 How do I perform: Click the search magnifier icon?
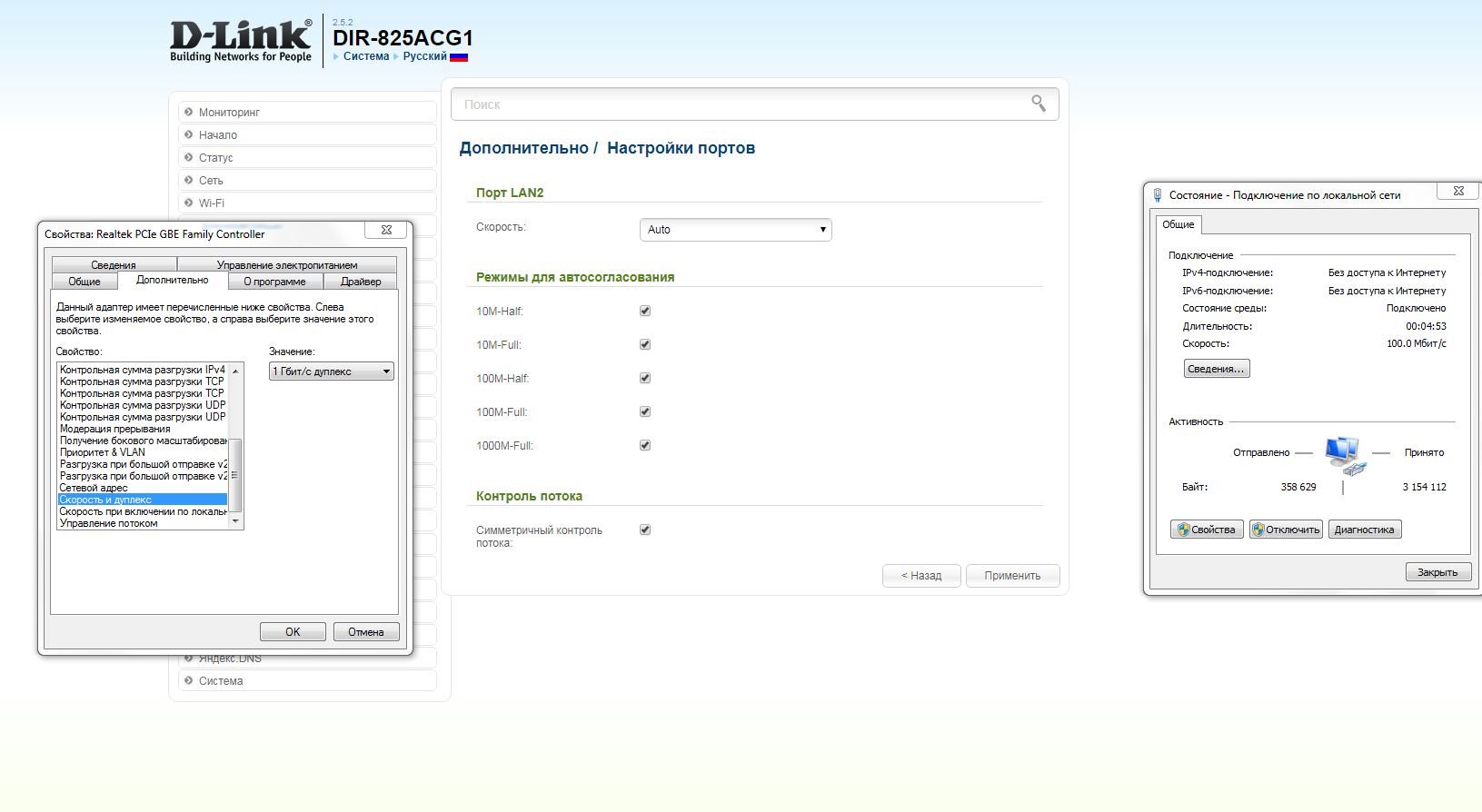1038,104
